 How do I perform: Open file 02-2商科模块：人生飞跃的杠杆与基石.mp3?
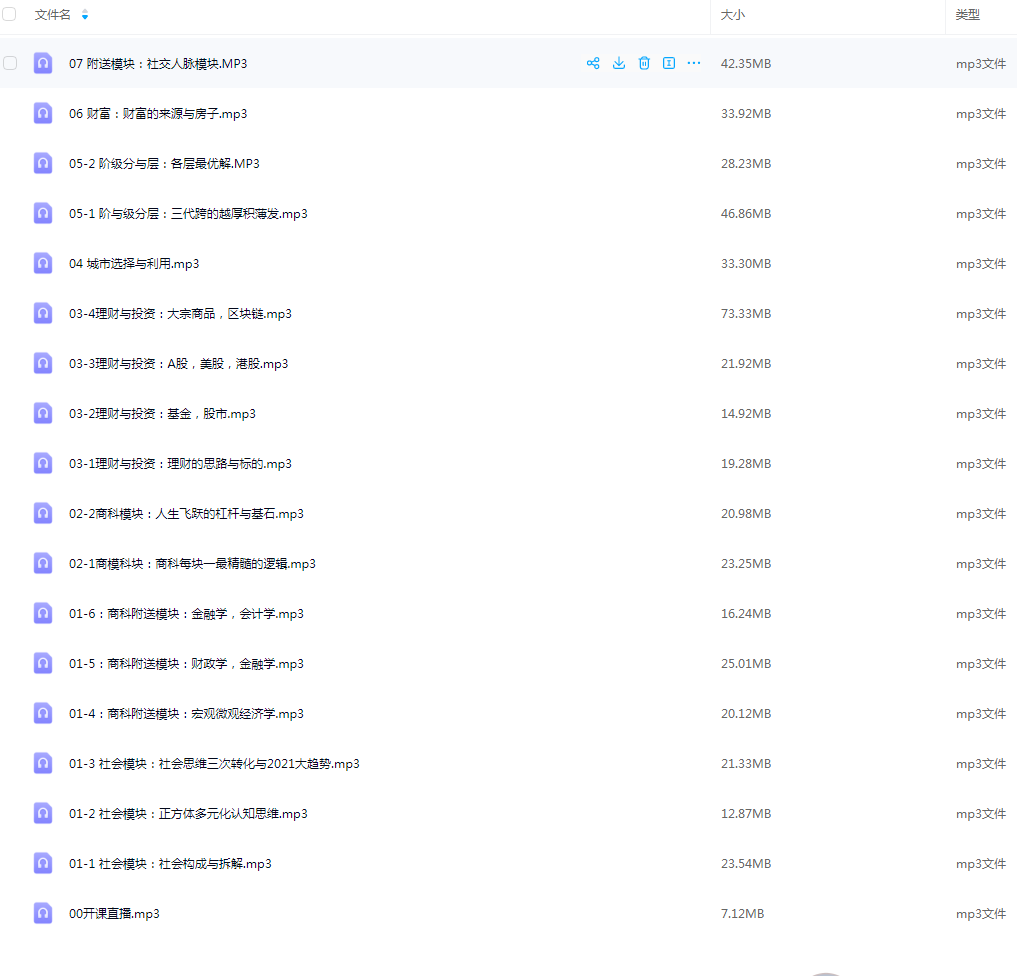coord(186,513)
